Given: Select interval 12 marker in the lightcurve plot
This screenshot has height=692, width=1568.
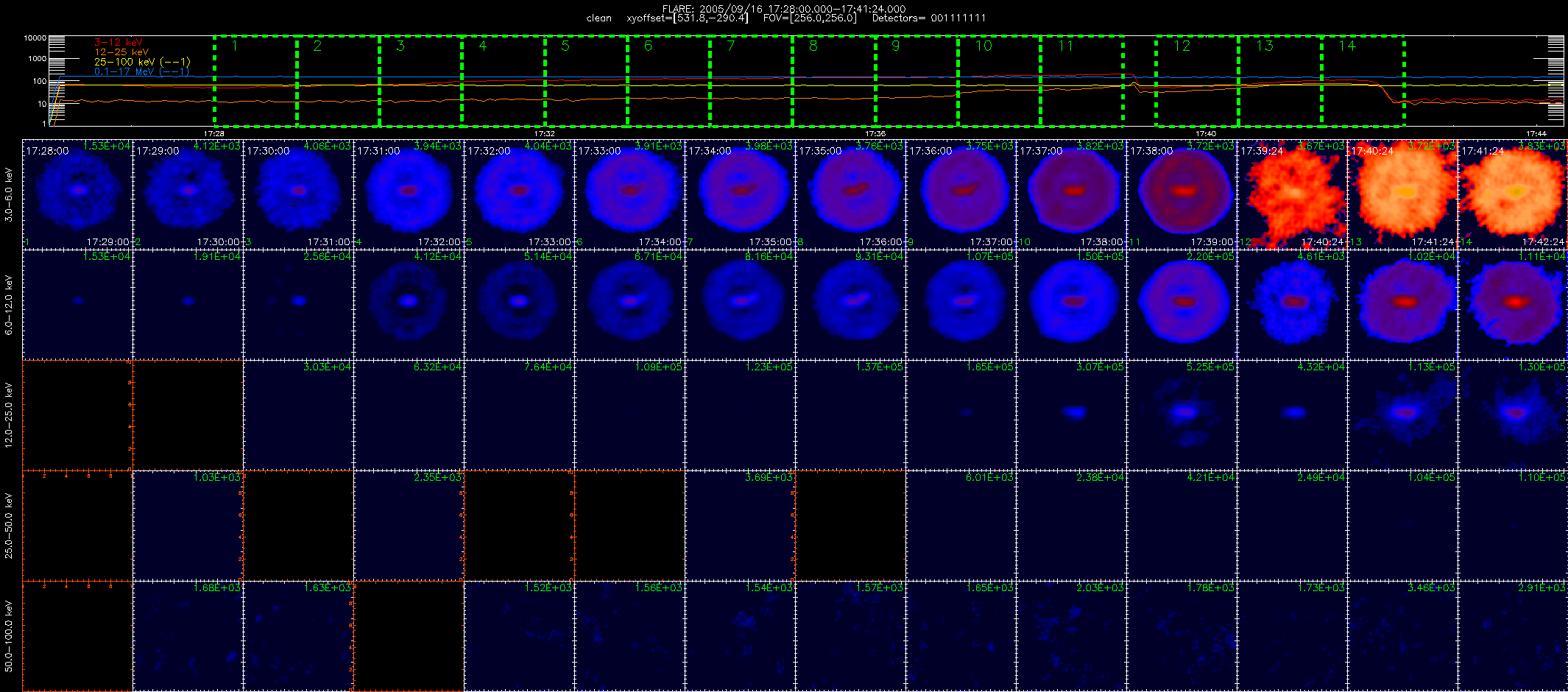Looking at the screenshot, I should [x=1182, y=46].
